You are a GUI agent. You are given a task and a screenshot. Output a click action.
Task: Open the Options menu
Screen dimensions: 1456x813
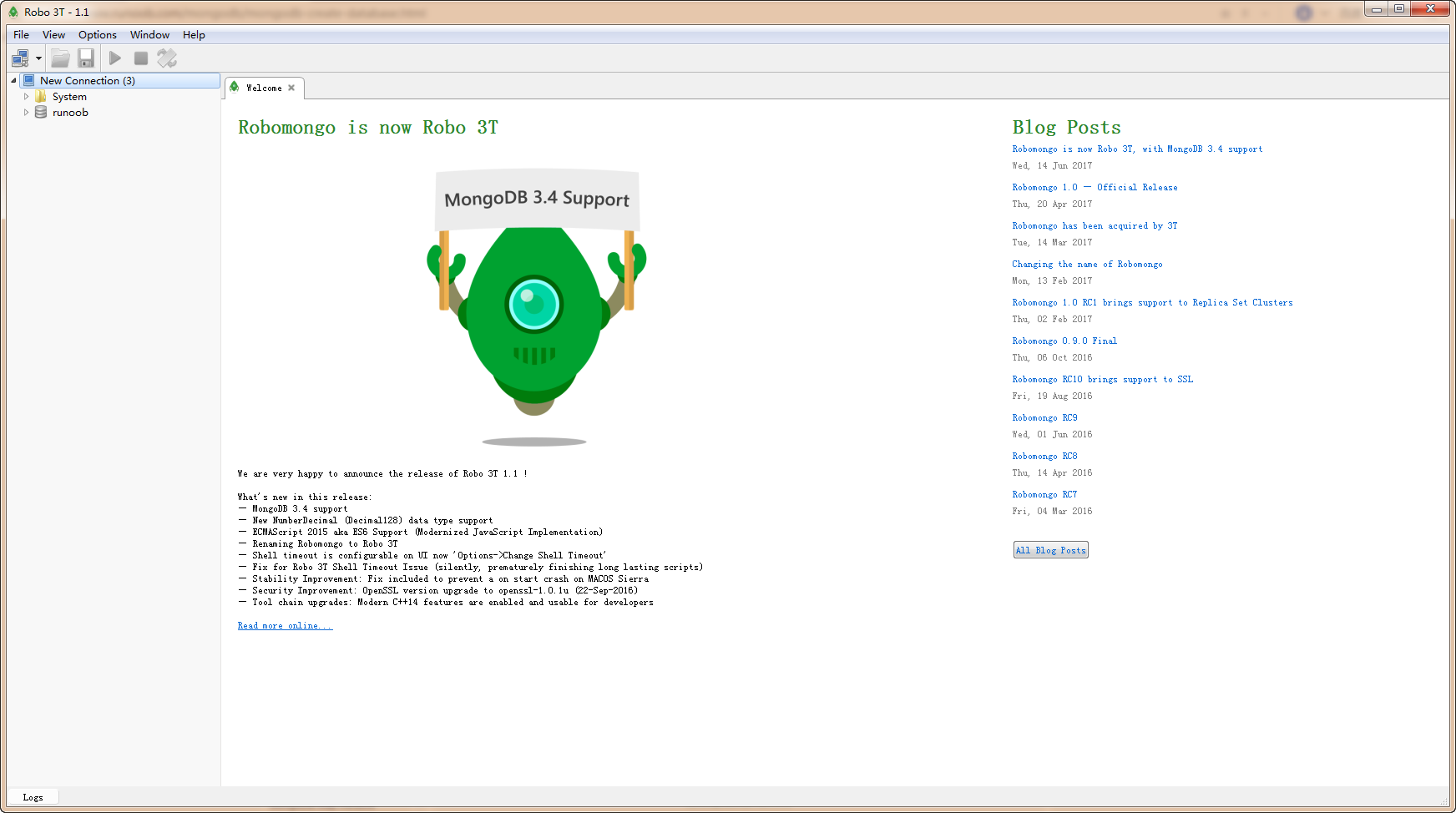[x=98, y=35]
